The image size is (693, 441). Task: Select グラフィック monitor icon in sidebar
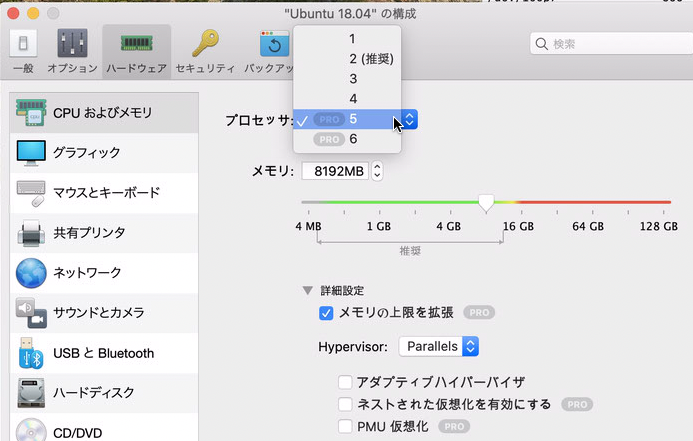pos(32,152)
